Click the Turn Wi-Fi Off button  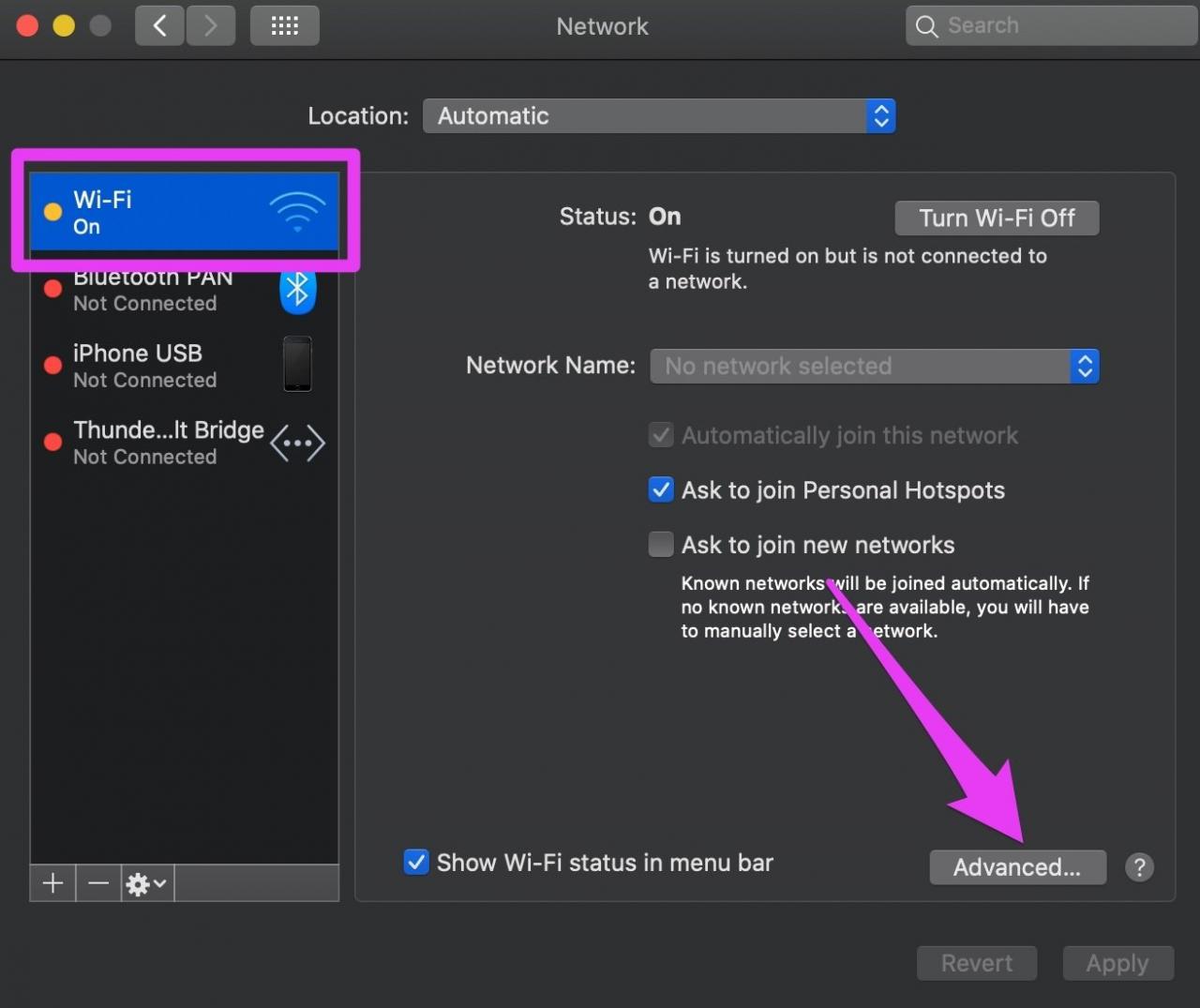point(997,218)
